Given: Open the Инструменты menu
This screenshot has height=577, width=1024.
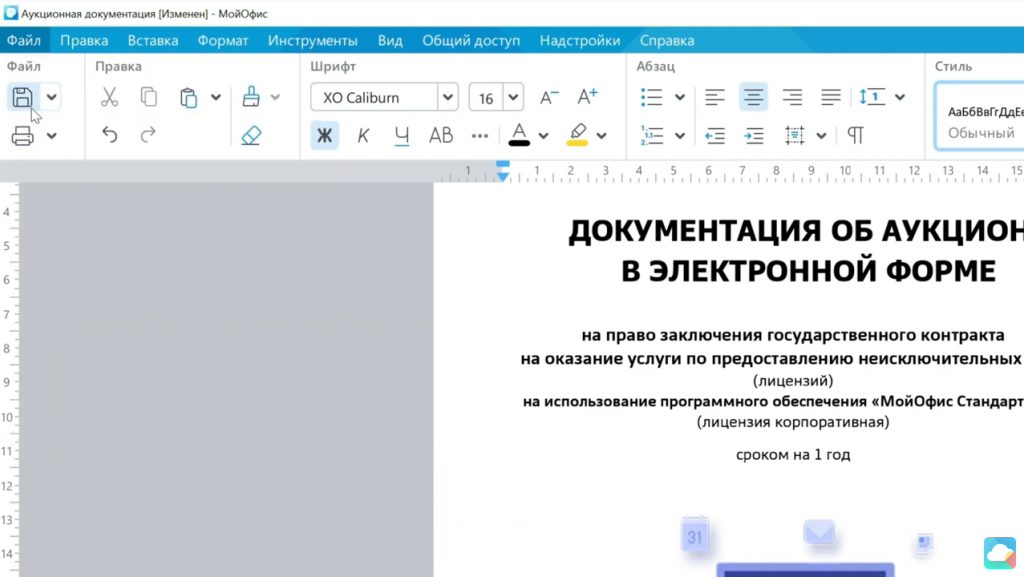Looking at the screenshot, I should point(313,40).
